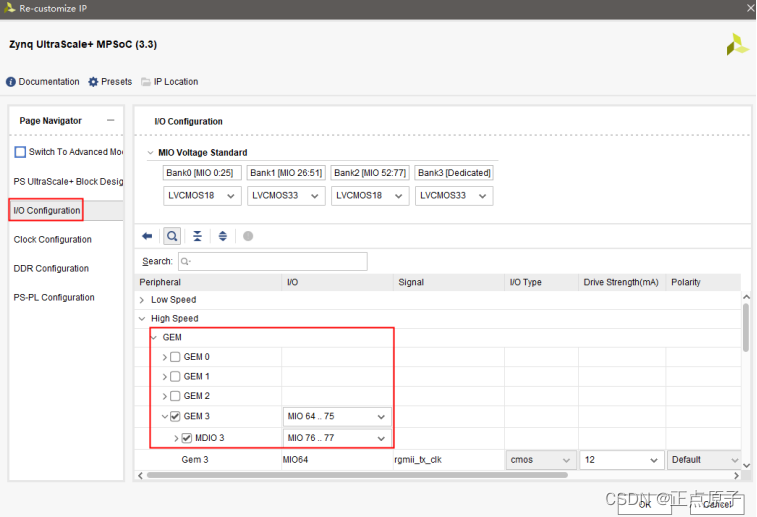Click the horizontal scrollbar thumb

tap(357, 475)
